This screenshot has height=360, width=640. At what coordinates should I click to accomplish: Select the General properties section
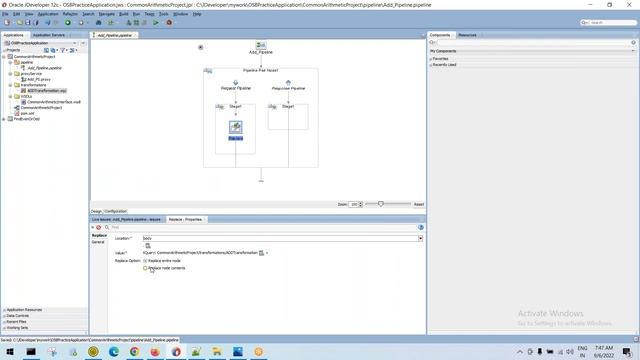point(98,242)
